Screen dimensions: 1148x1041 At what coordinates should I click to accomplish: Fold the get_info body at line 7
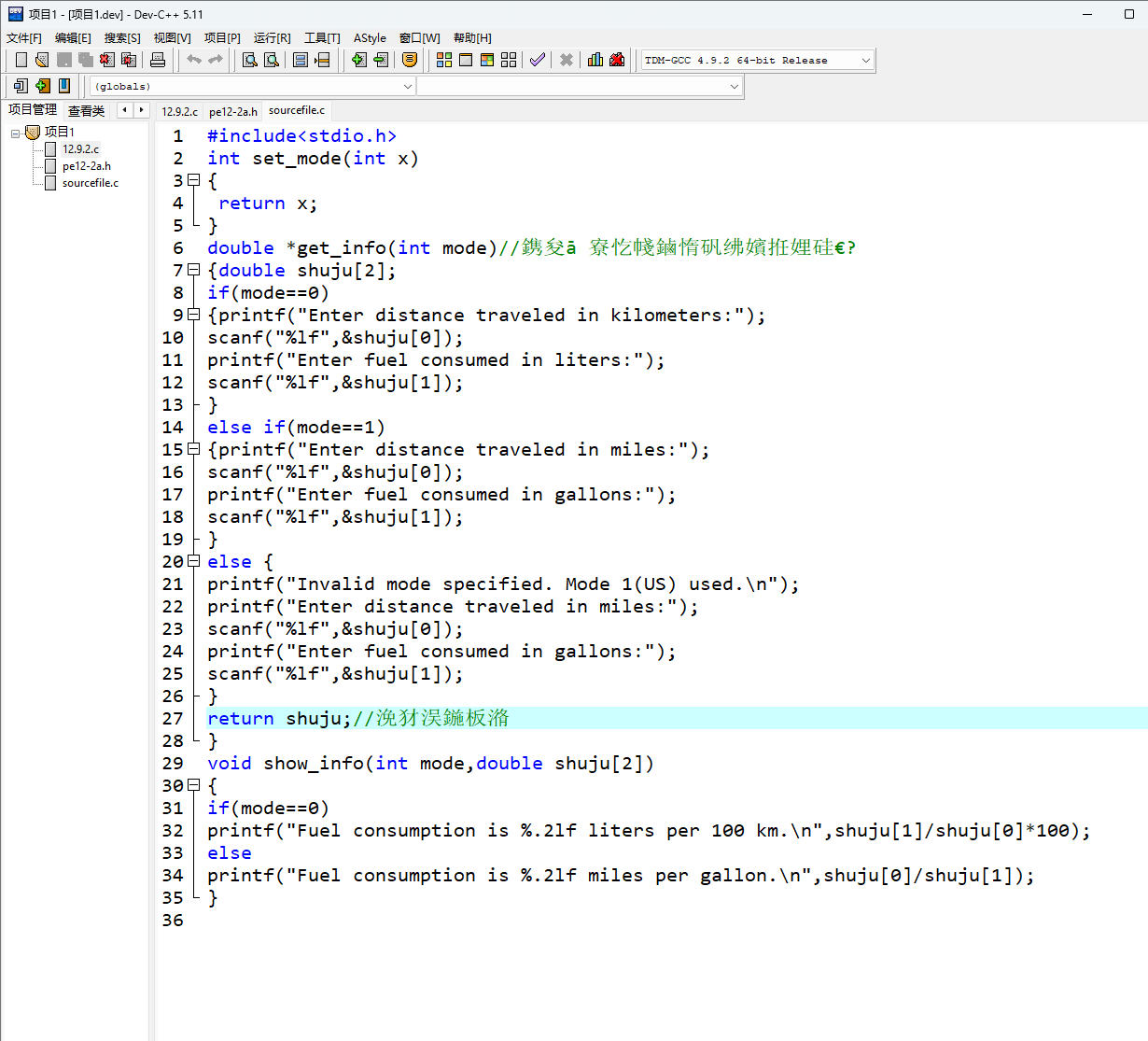click(x=193, y=270)
